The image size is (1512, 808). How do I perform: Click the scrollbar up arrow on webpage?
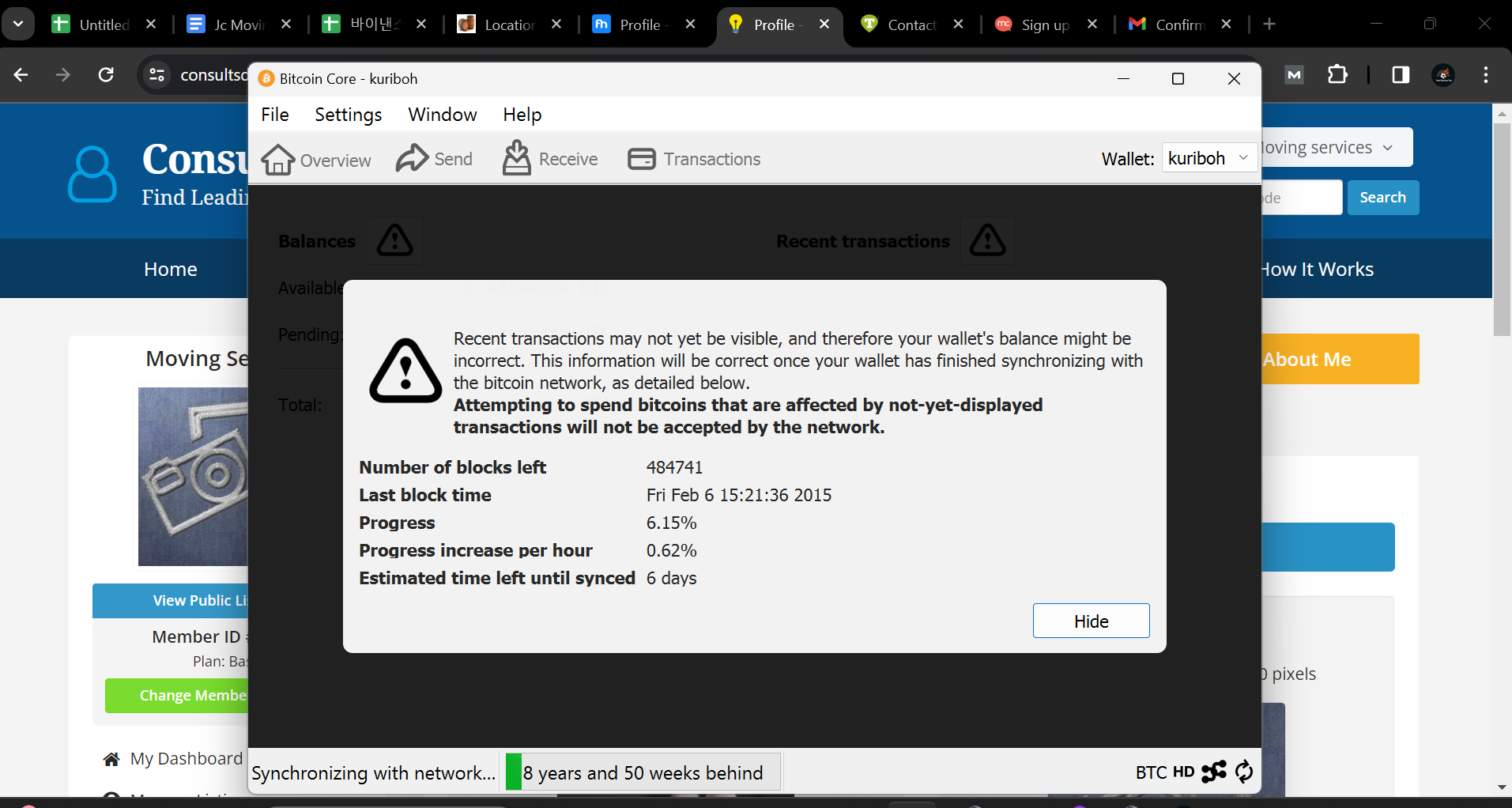(x=1502, y=114)
